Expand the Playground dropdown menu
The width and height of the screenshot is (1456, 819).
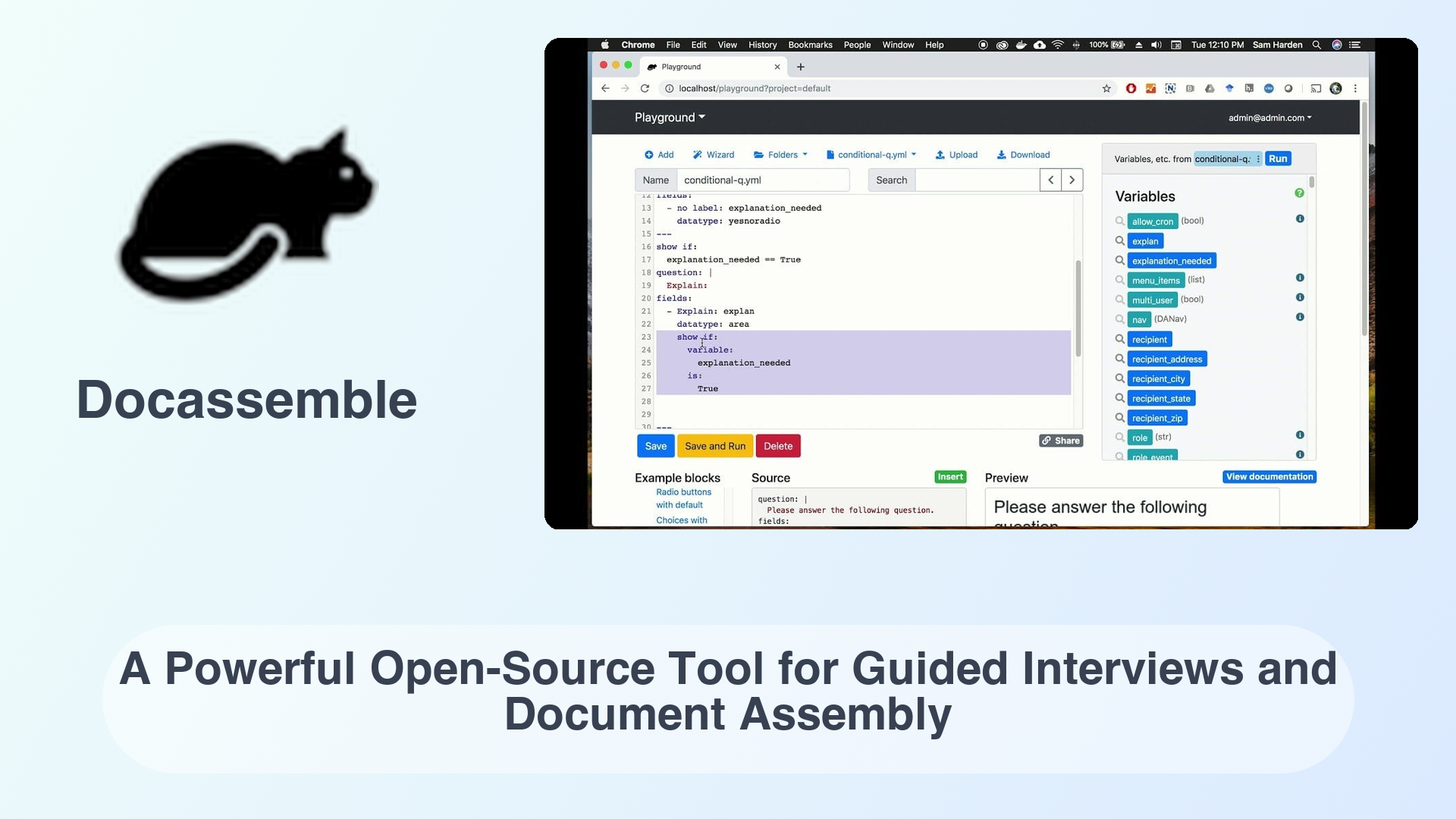670,117
